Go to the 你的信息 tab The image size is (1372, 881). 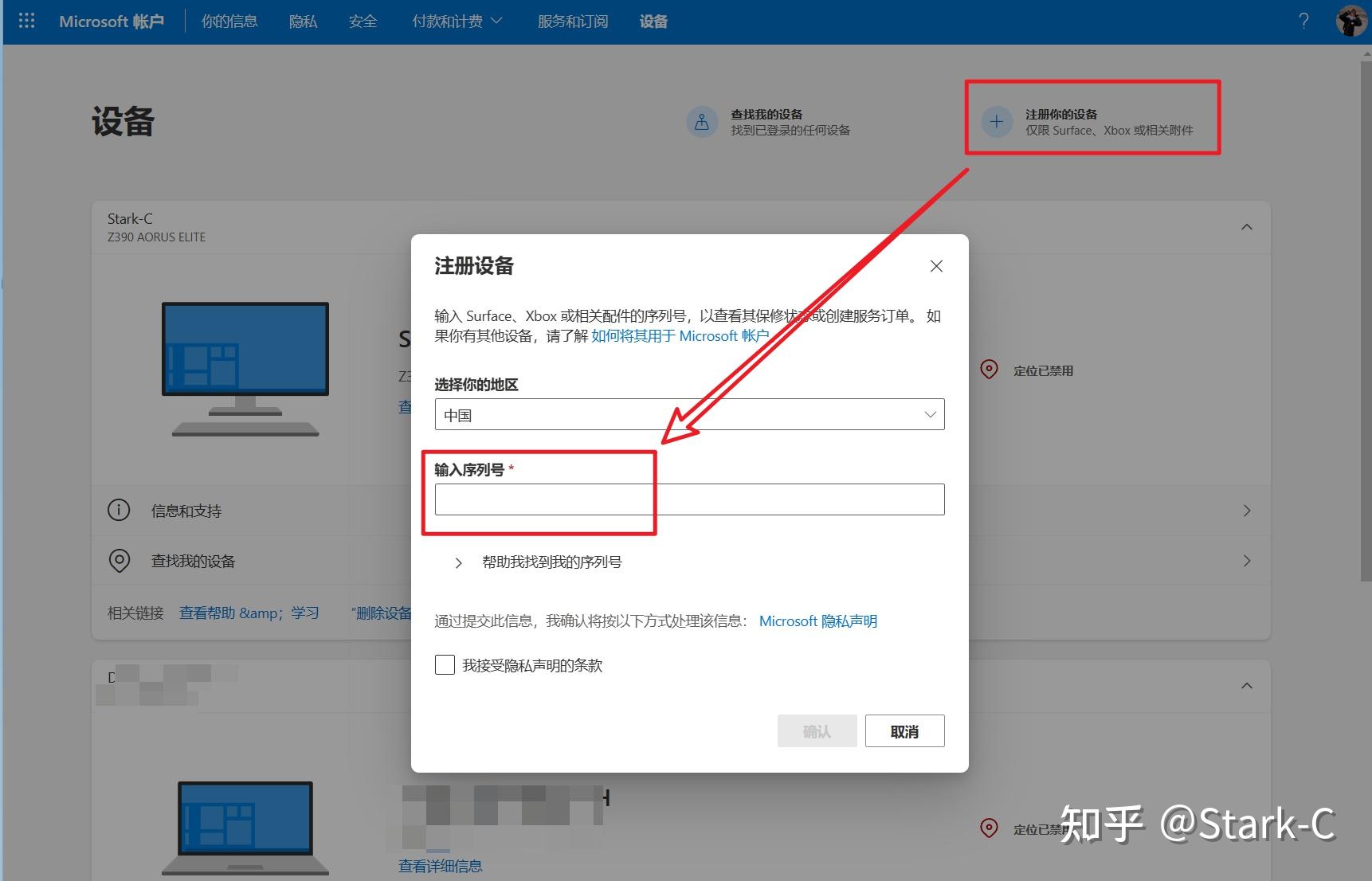229,22
